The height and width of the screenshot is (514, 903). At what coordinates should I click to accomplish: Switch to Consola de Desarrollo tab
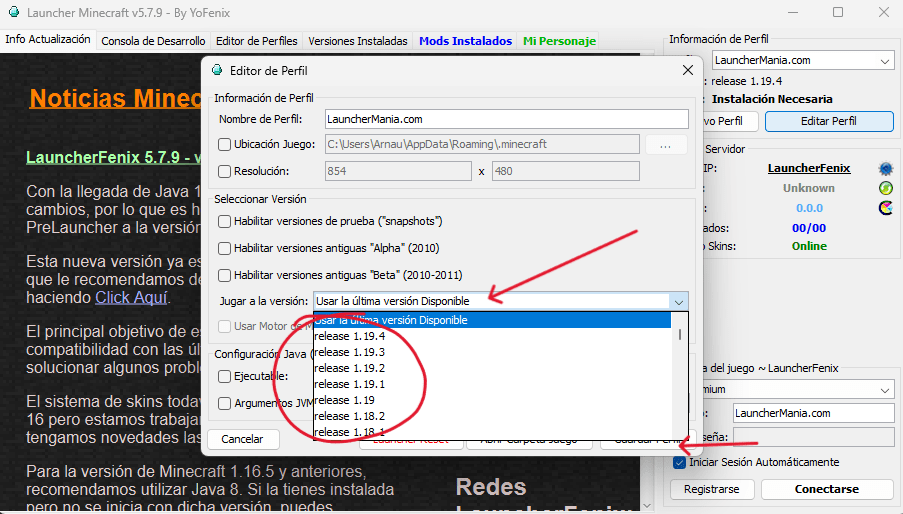pos(153,41)
